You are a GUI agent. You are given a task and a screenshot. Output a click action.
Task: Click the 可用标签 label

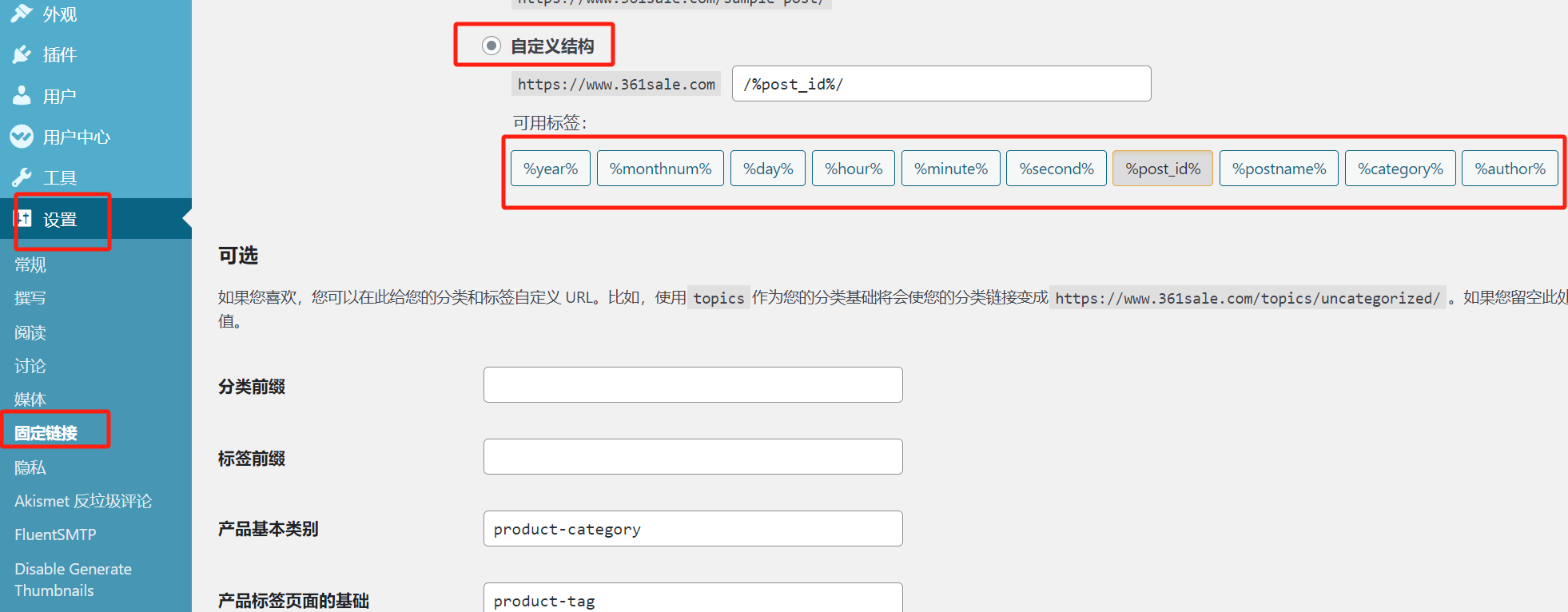pos(550,123)
